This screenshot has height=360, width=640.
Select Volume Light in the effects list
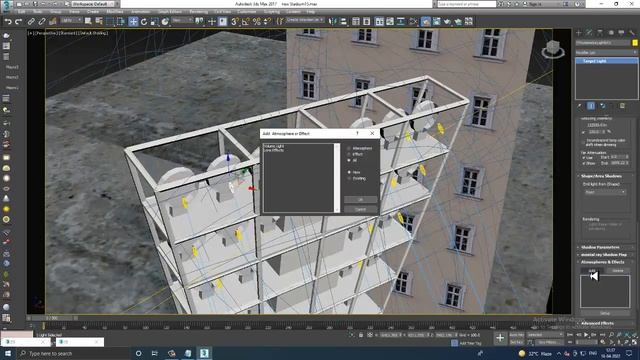(274, 146)
